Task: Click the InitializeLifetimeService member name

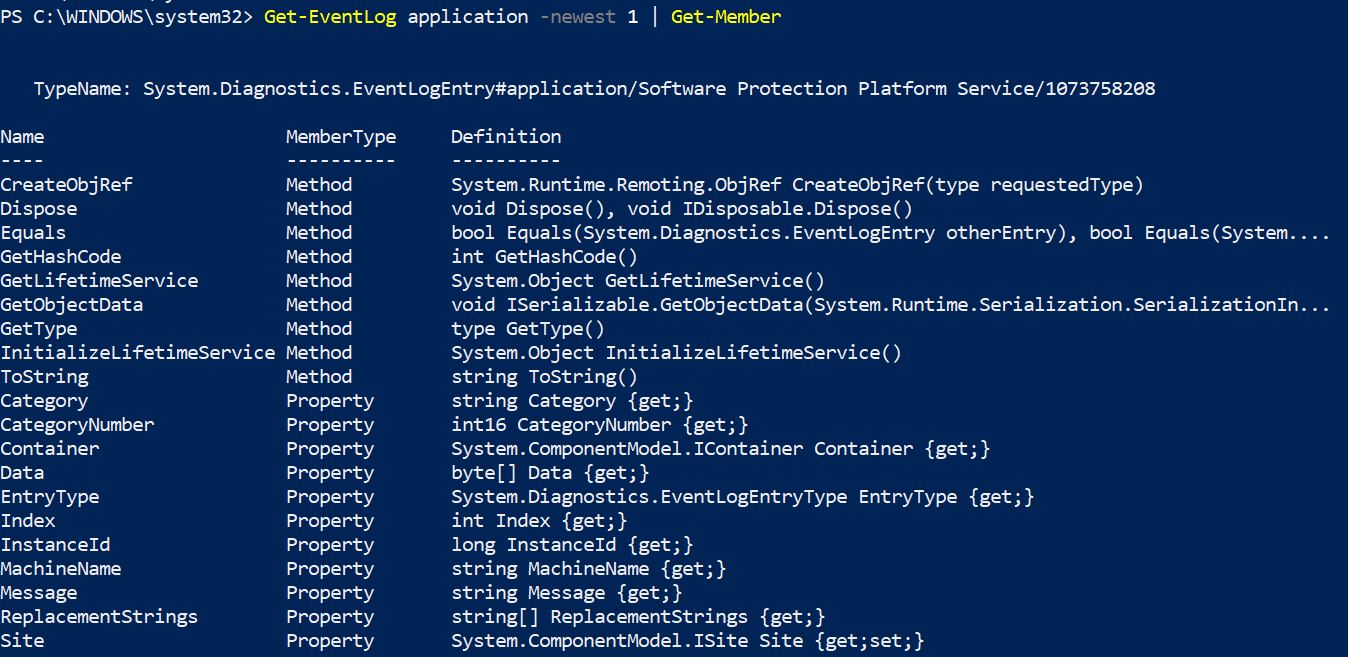Action: [x=138, y=353]
